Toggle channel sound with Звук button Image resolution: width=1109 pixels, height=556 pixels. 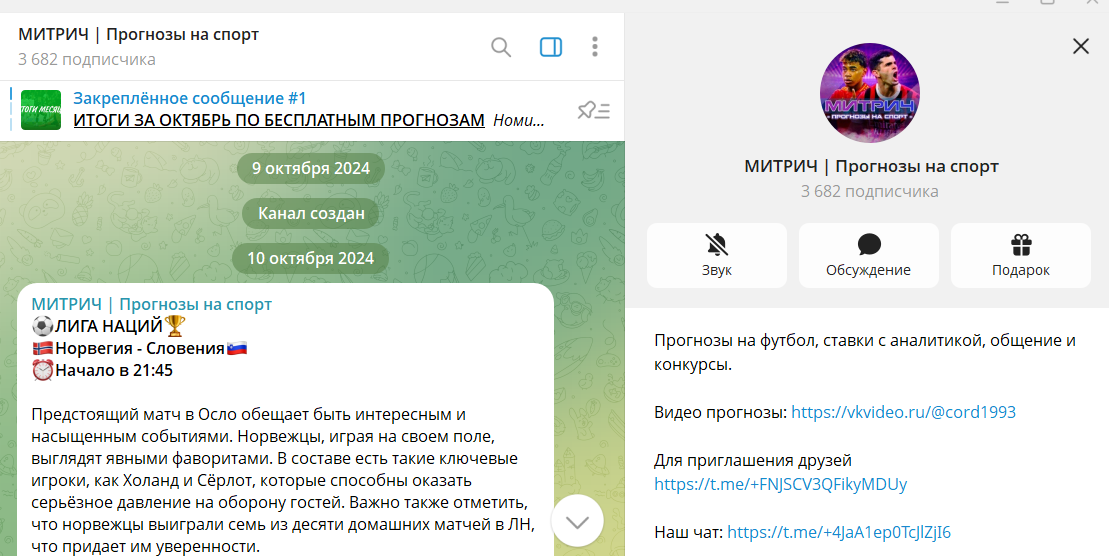[716, 255]
